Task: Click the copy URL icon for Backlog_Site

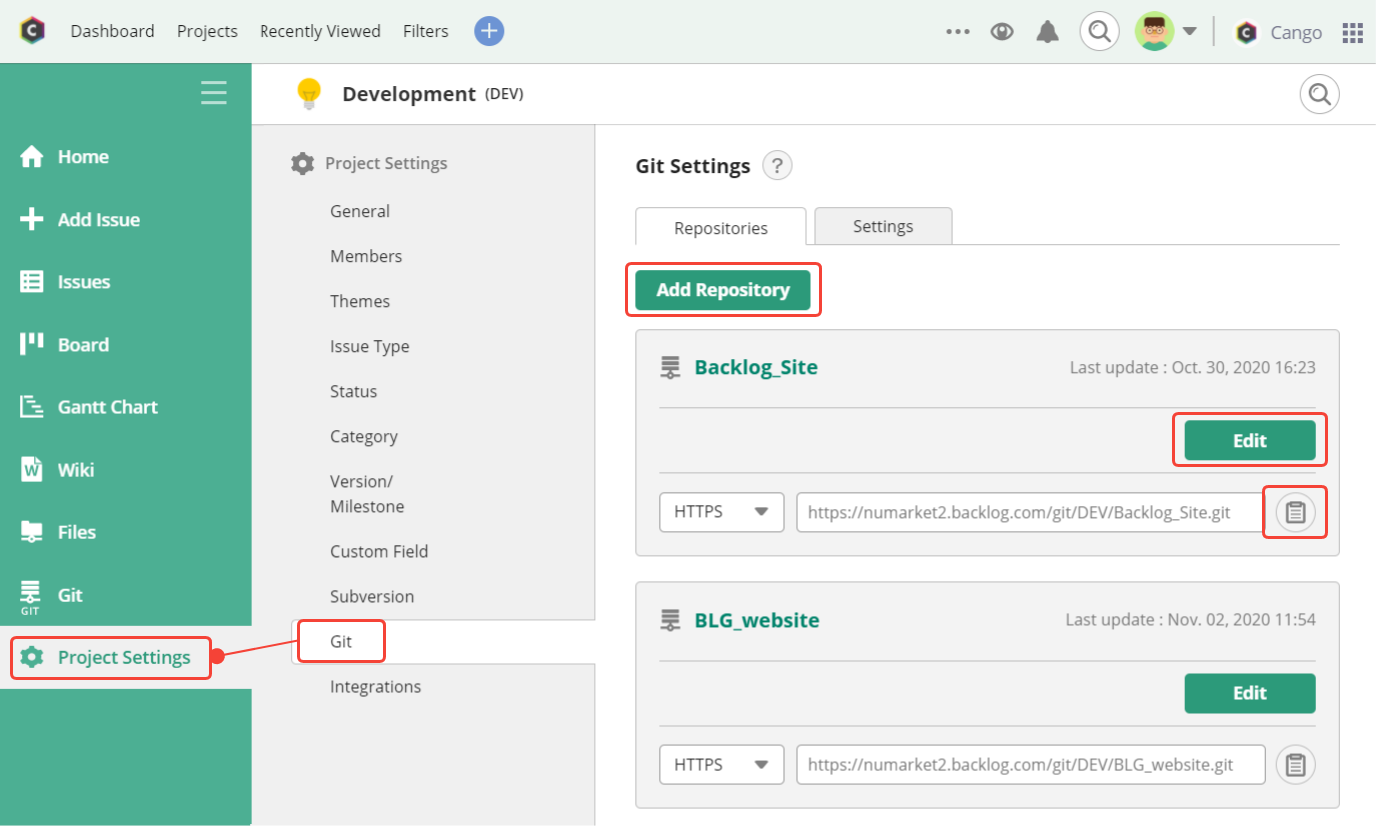Action: point(1295,512)
